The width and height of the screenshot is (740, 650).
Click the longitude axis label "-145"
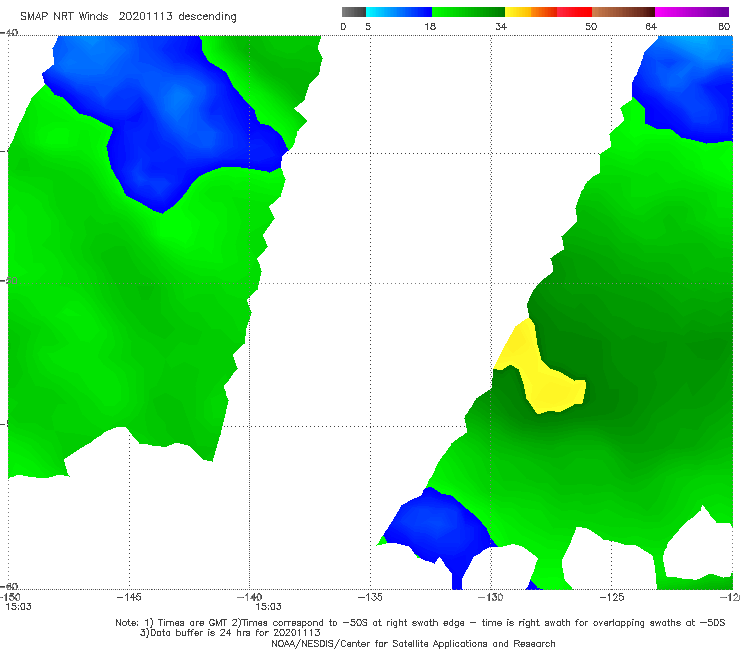pyautogui.click(x=129, y=597)
